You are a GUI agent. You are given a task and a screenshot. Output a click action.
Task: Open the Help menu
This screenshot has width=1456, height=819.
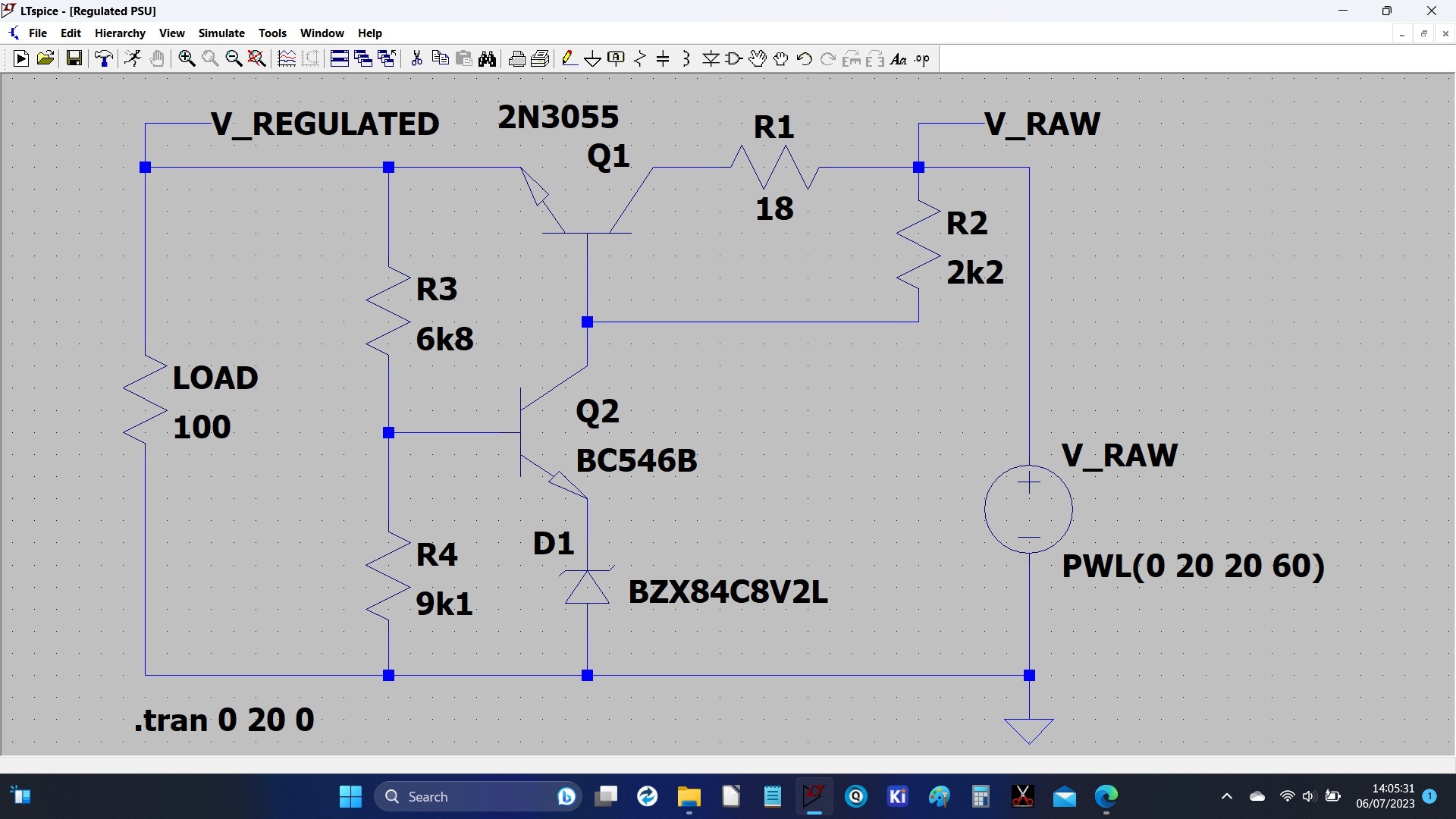click(370, 33)
